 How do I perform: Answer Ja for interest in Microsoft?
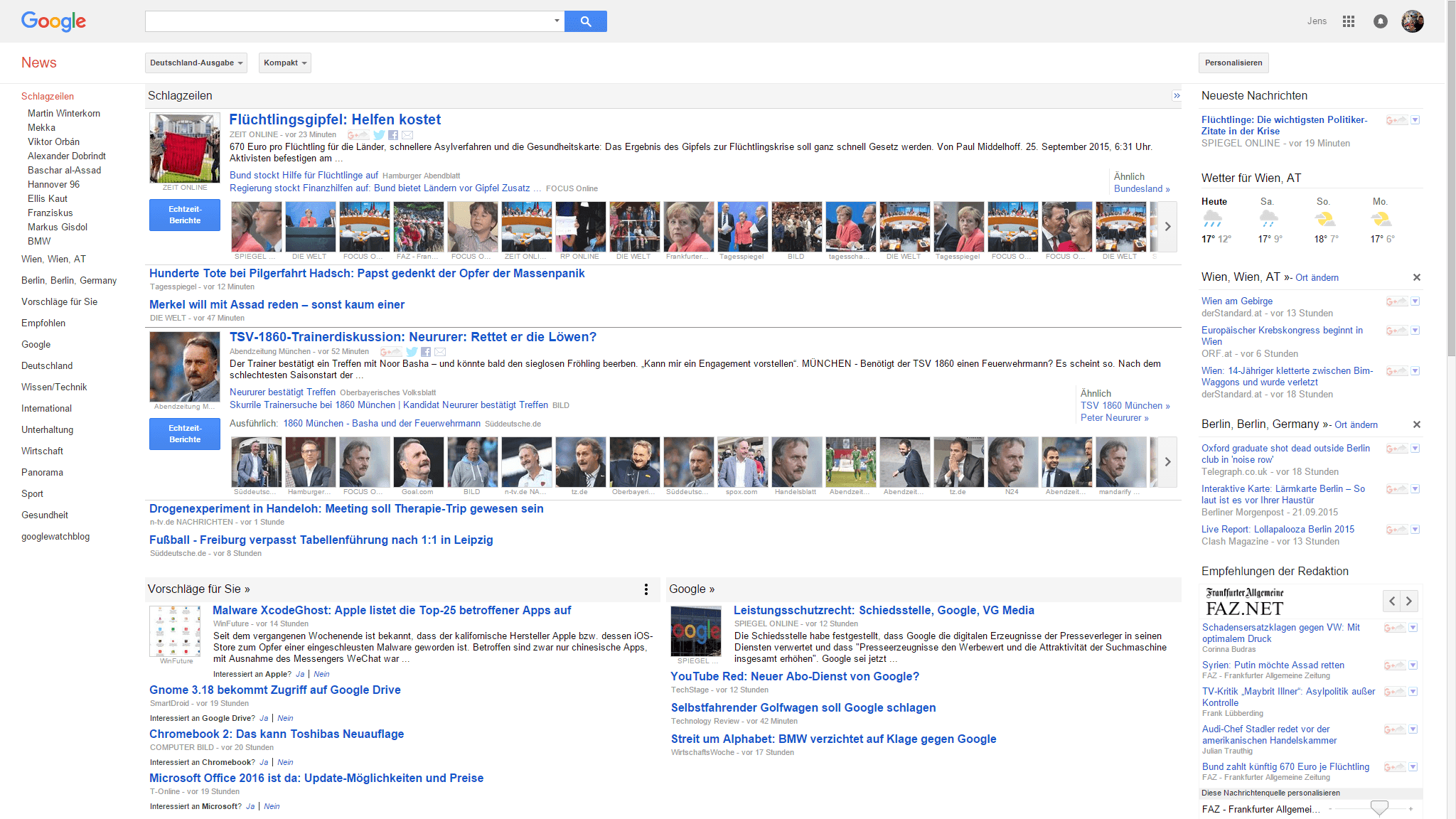click(x=250, y=806)
